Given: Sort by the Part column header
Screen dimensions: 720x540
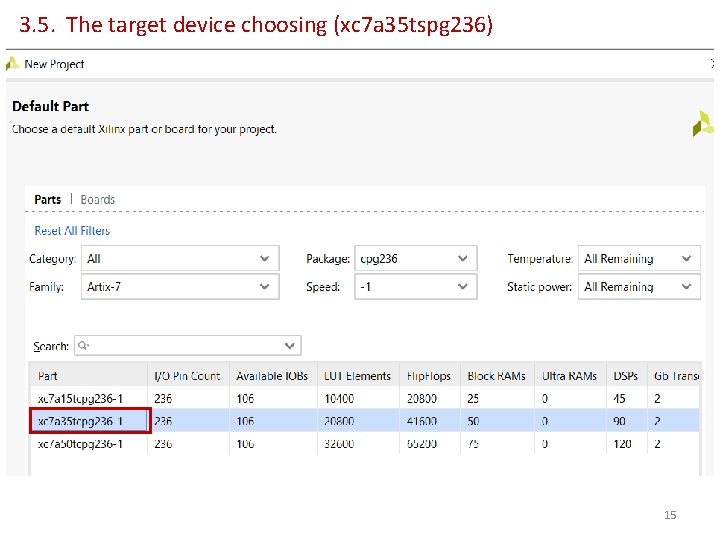Looking at the screenshot, I should (89, 376).
